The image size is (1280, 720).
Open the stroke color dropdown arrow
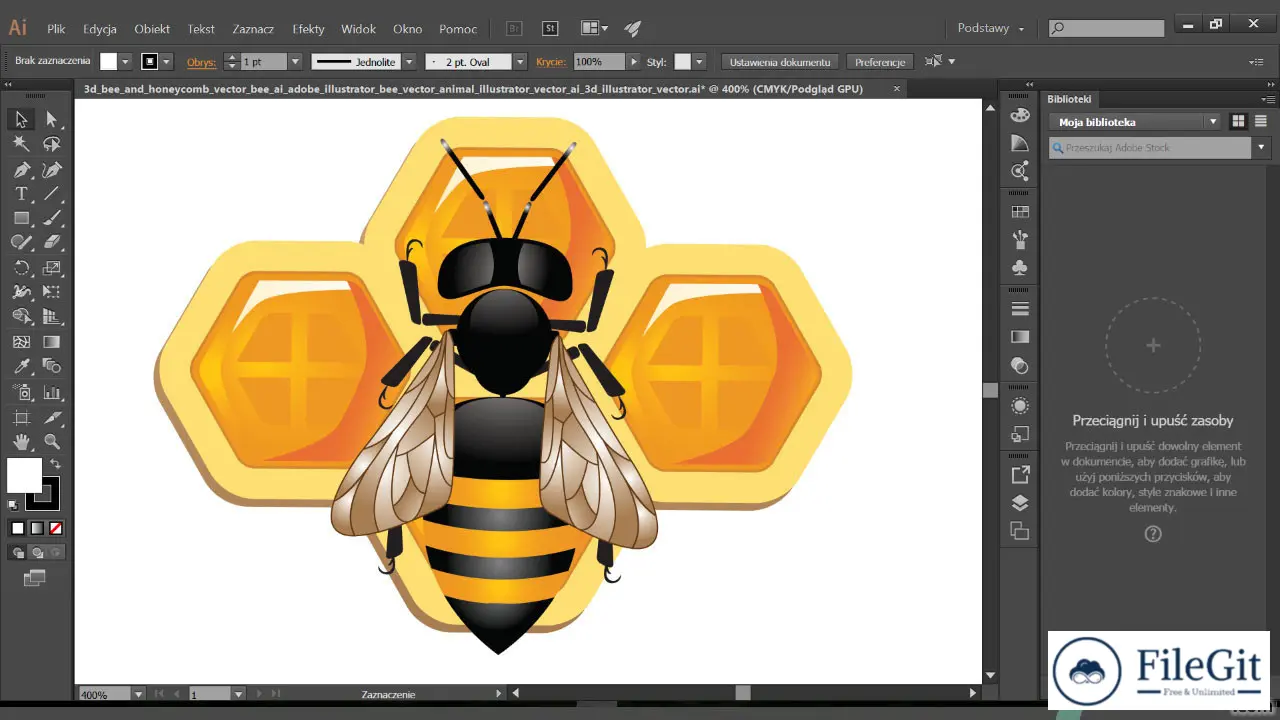coord(167,62)
